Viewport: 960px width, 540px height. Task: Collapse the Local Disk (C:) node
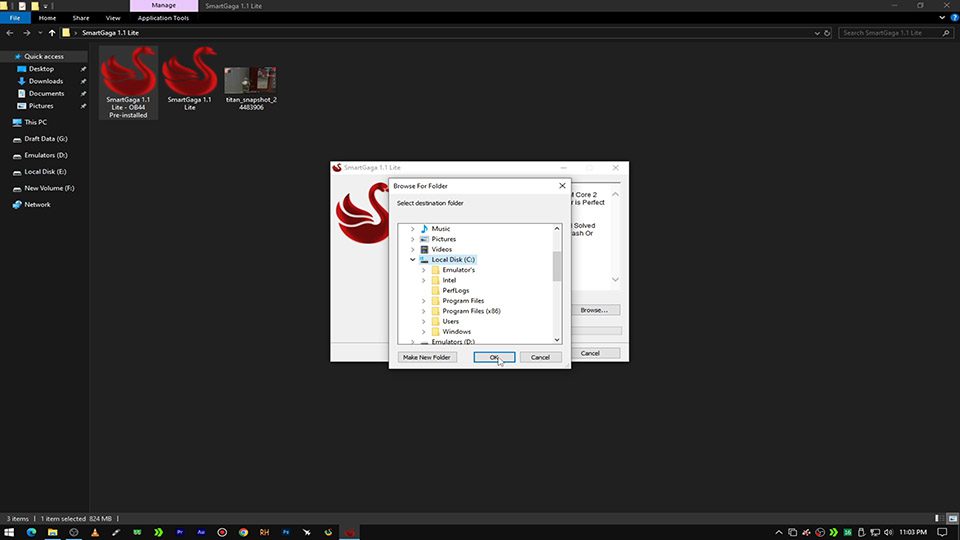[413, 260]
